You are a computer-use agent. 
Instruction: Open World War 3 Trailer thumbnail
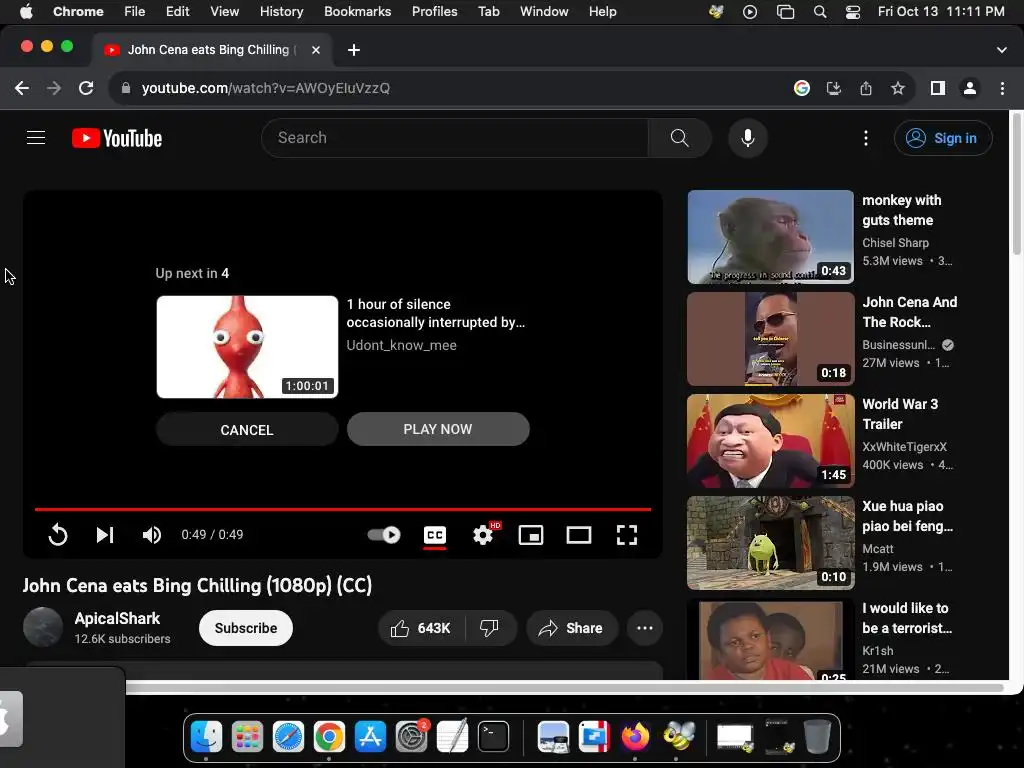click(x=771, y=441)
